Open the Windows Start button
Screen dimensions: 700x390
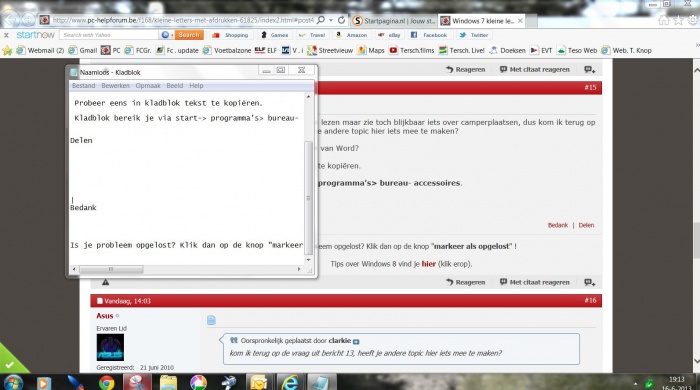(13, 383)
